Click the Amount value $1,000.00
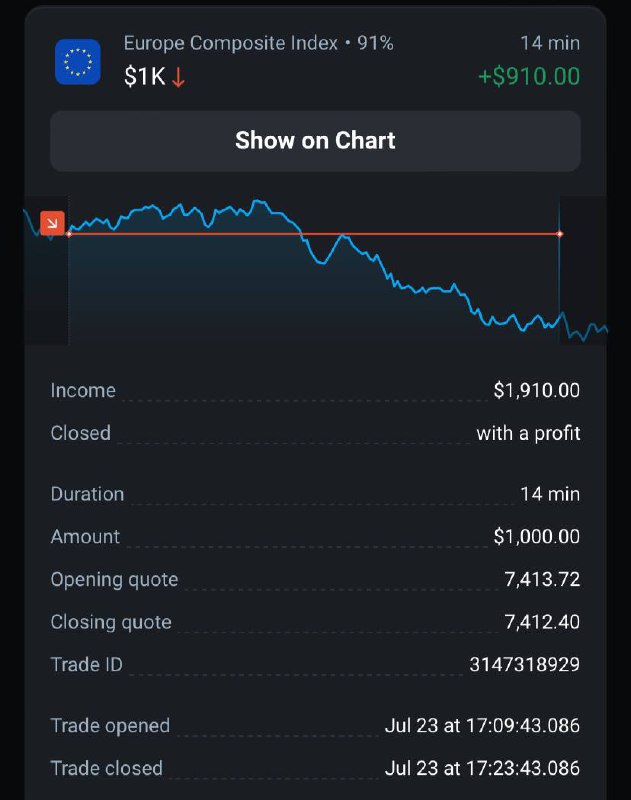 537,536
